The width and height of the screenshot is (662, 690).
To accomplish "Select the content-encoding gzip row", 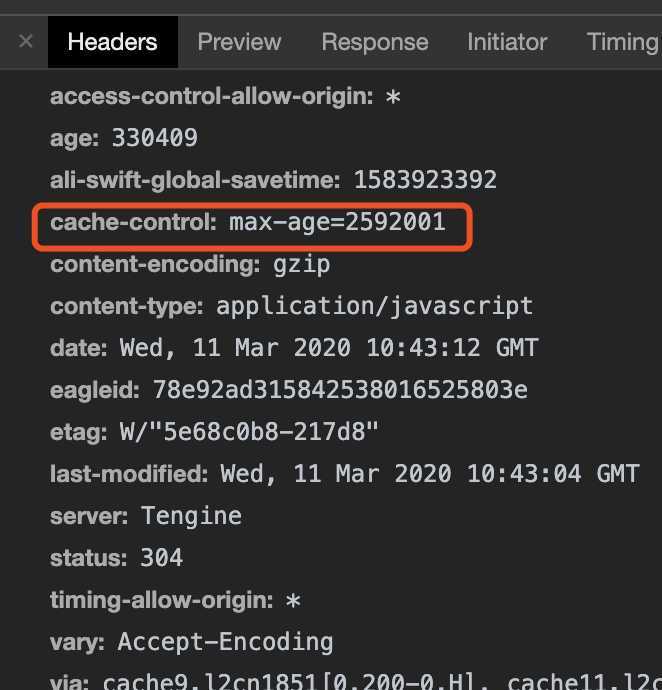I will pos(190,264).
